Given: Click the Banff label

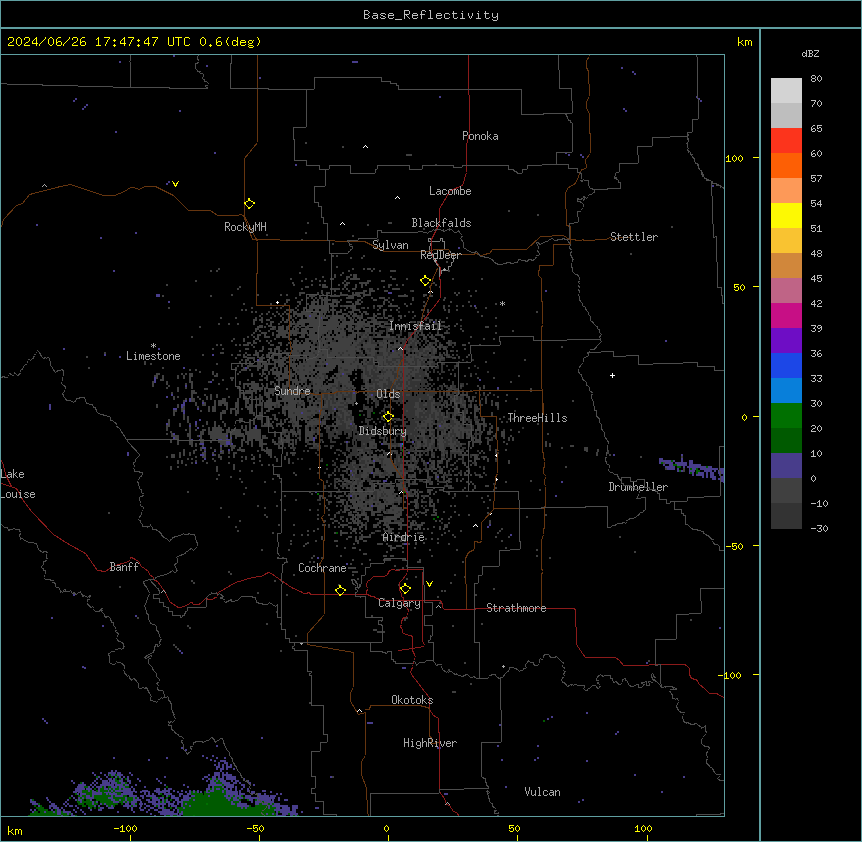Looking at the screenshot, I should tap(124, 567).
